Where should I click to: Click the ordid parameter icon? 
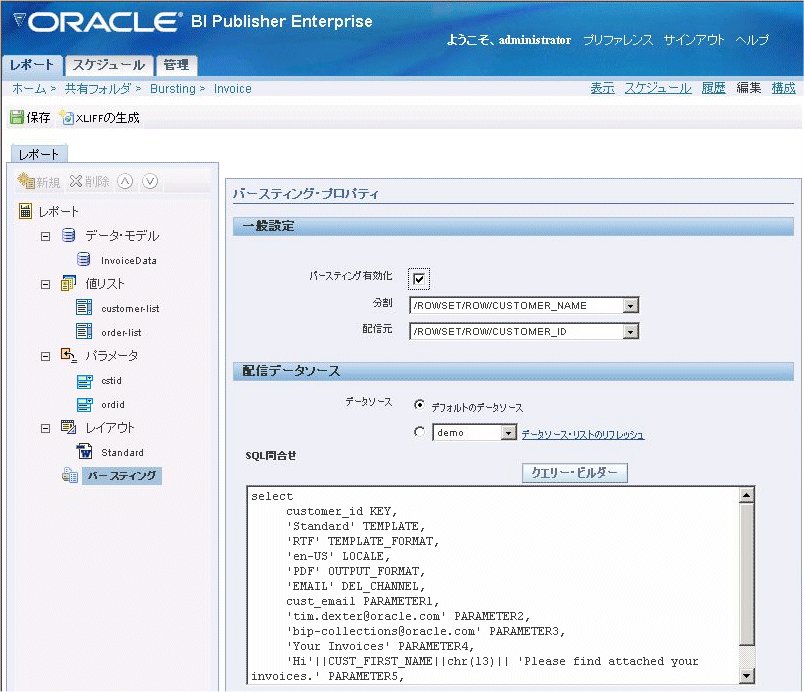[x=85, y=404]
